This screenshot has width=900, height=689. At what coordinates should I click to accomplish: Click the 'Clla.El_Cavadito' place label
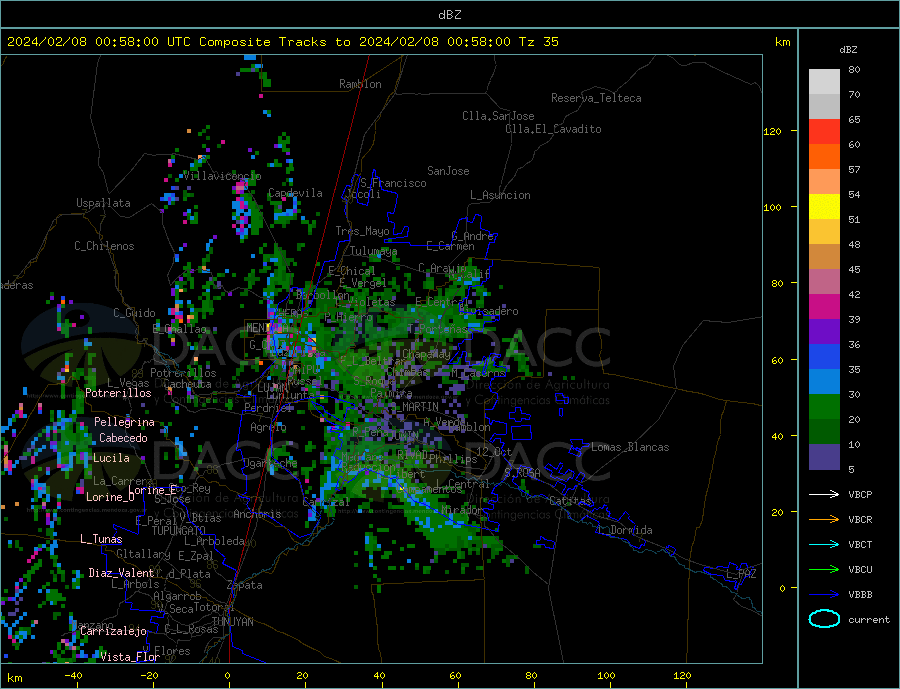pyautogui.click(x=553, y=129)
